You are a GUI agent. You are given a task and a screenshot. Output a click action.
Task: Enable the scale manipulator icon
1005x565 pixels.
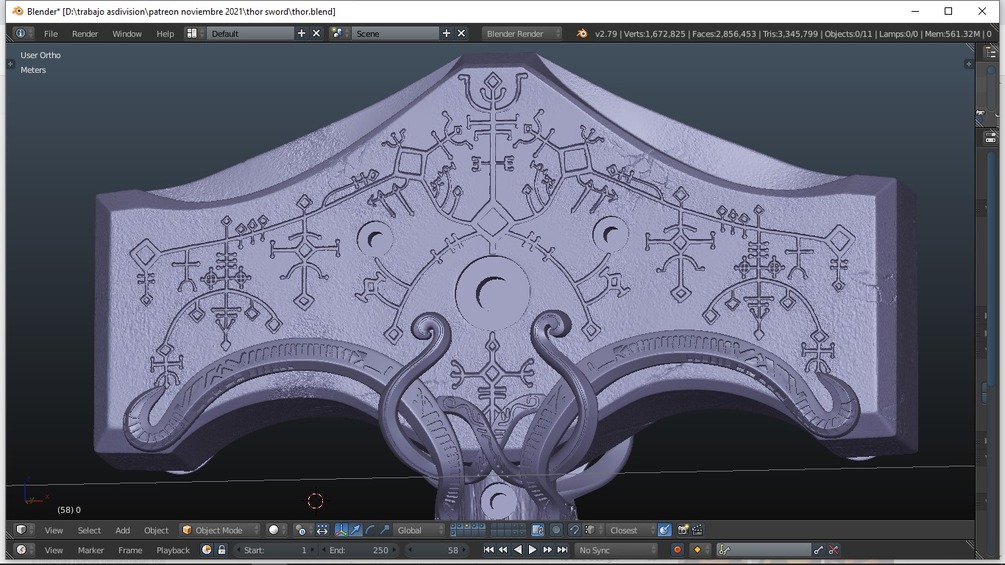click(x=385, y=530)
